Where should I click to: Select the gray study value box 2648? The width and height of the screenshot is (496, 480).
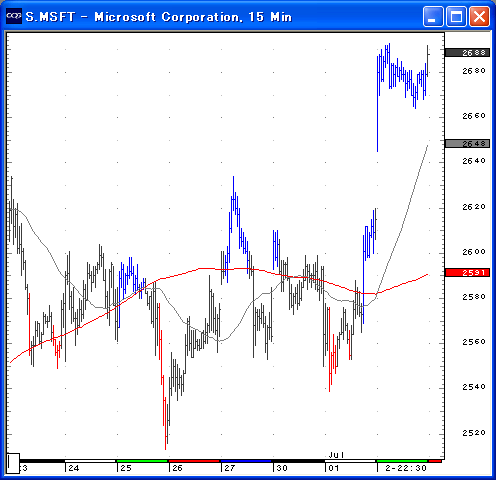tap(467, 143)
